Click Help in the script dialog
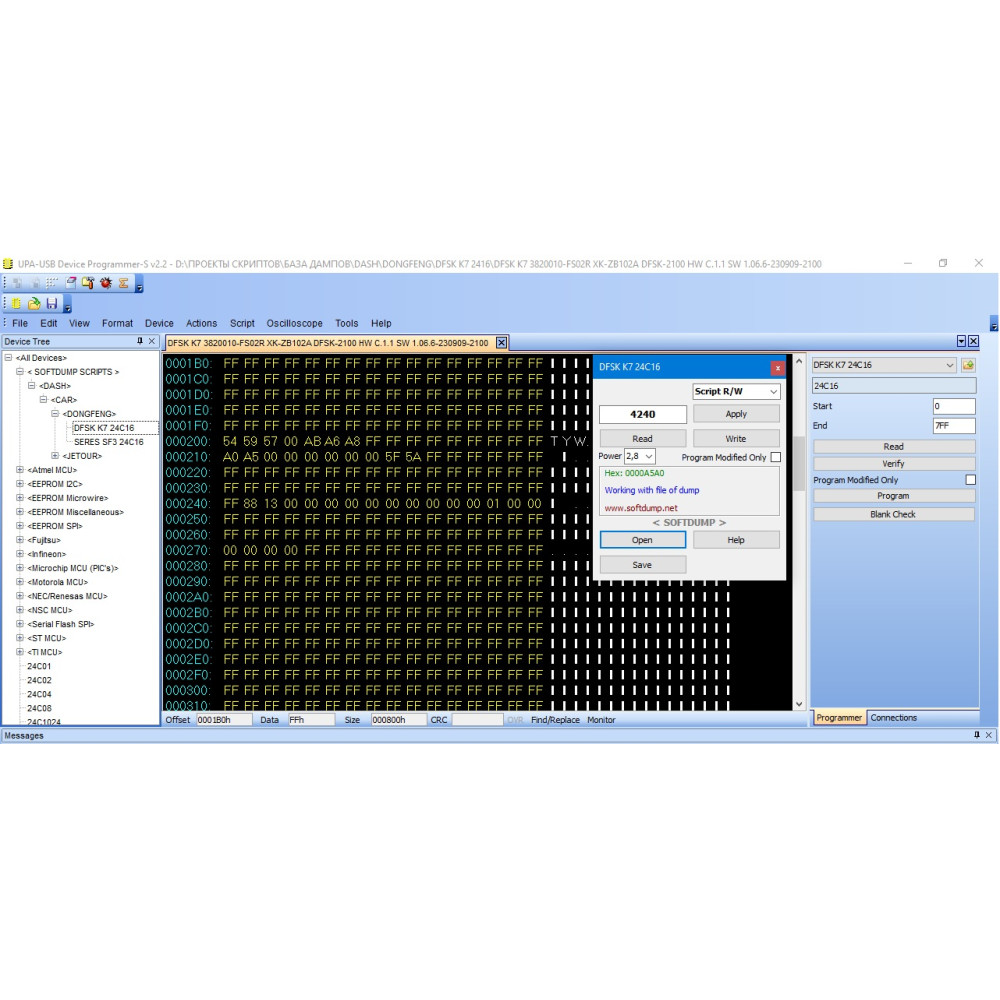The image size is (1000, 1000). pyautogui.click(x=736, y=540)
